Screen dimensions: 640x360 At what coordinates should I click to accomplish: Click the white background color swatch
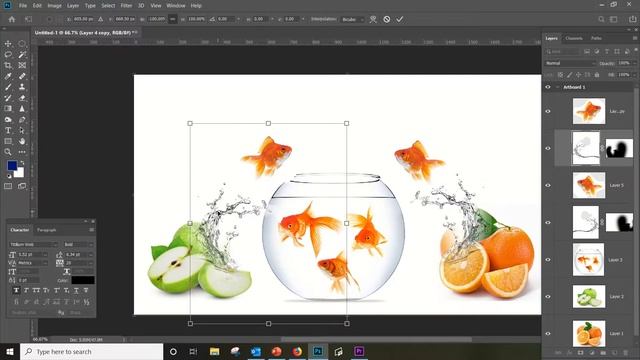coord(20,173)
